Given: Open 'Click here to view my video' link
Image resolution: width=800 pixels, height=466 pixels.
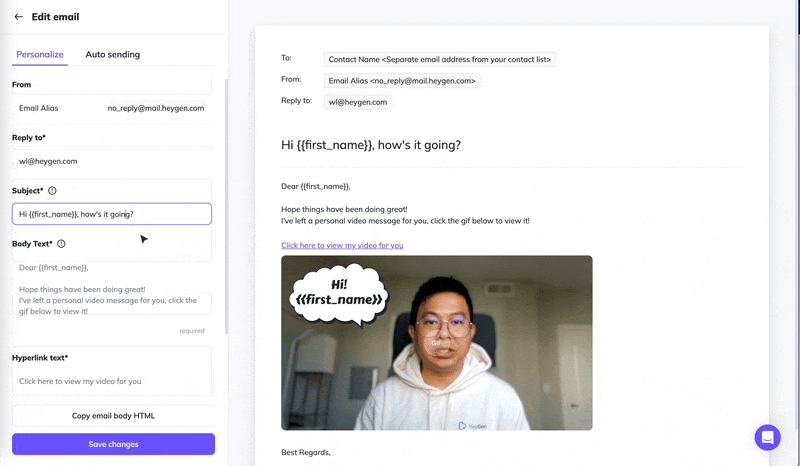Looking at the screenshot, I should tap(342, 246).
